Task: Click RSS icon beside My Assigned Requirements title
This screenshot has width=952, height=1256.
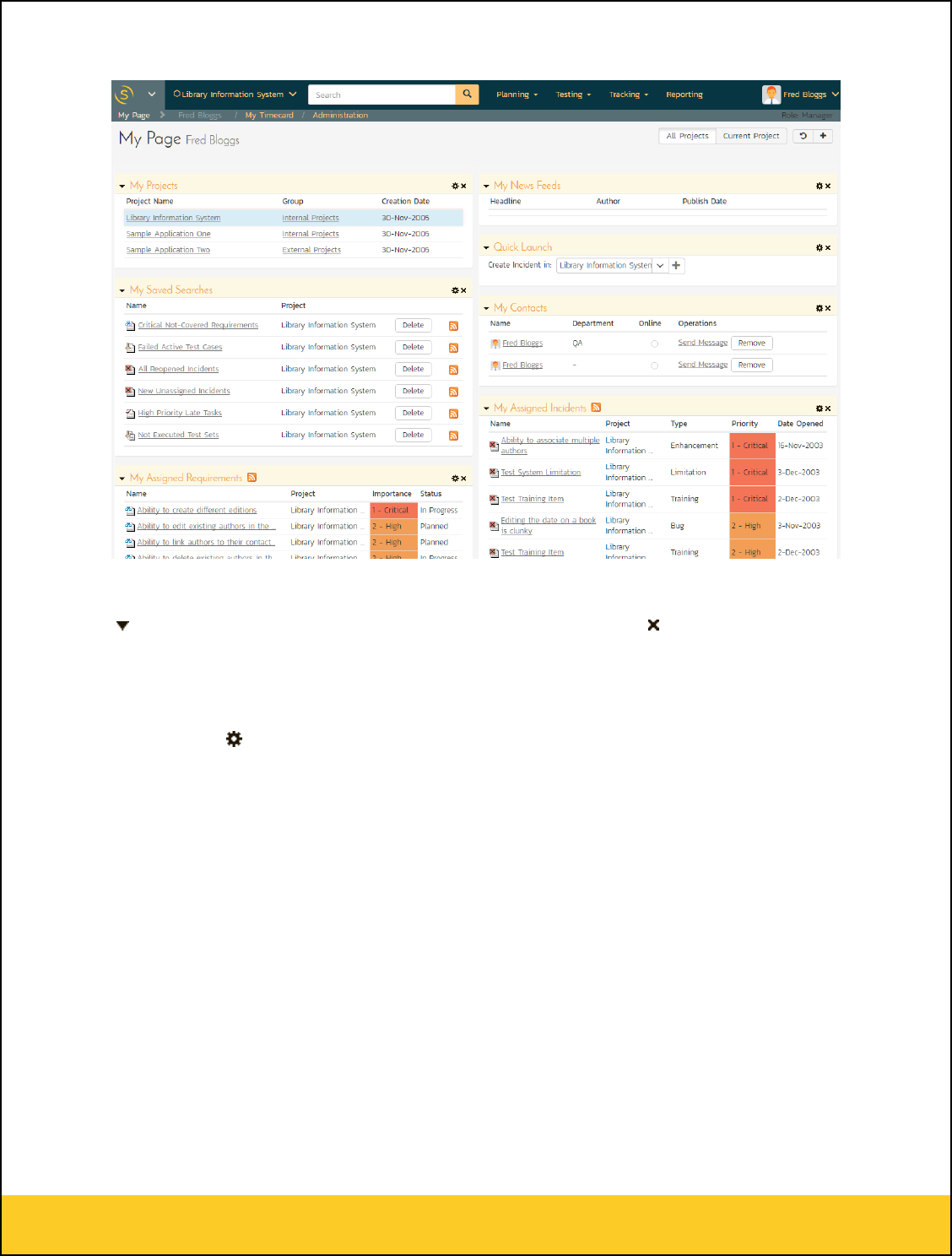Action: pyautogui.click(x=252, y=478)
